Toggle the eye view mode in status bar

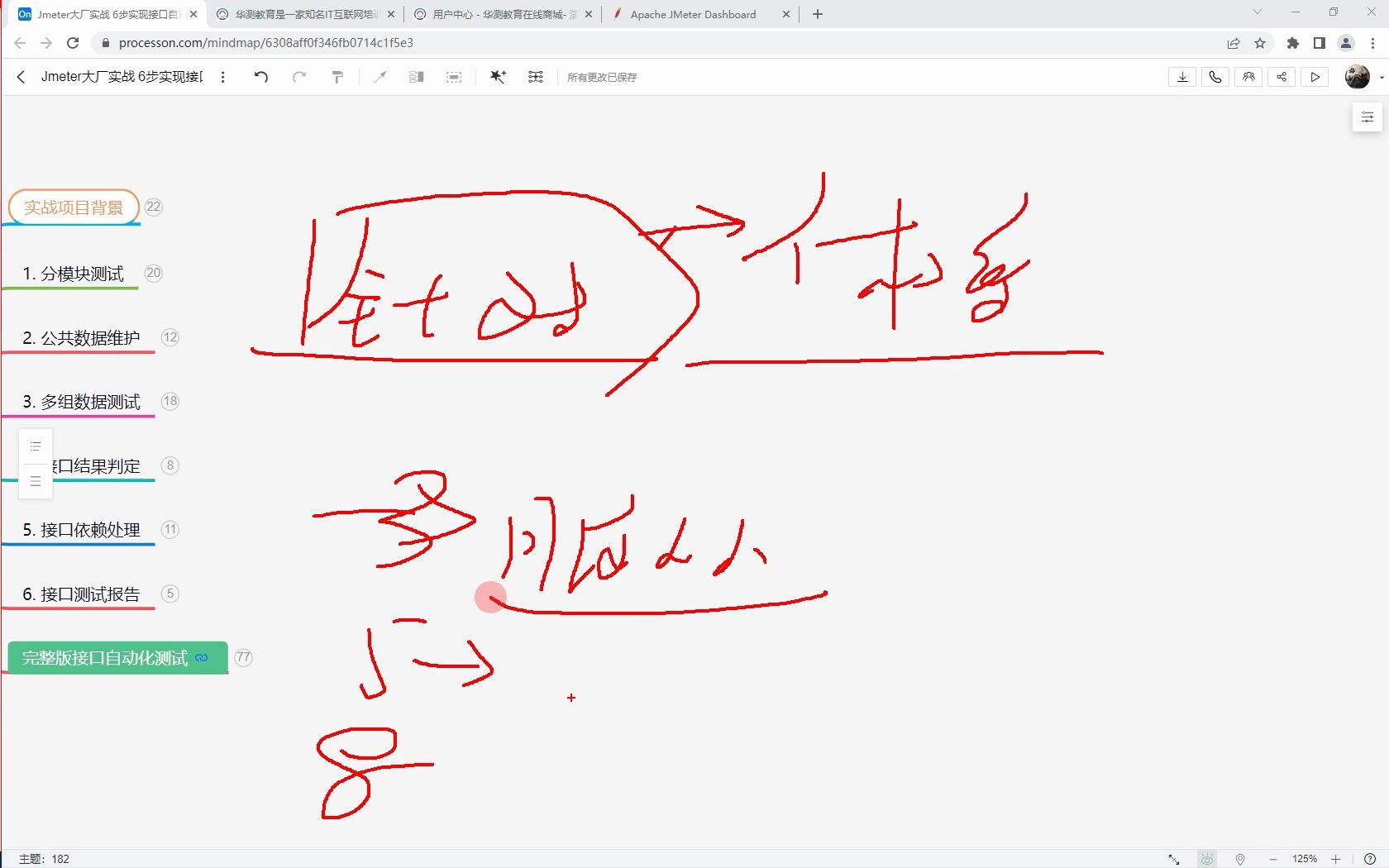click(x=1207, y=858)
